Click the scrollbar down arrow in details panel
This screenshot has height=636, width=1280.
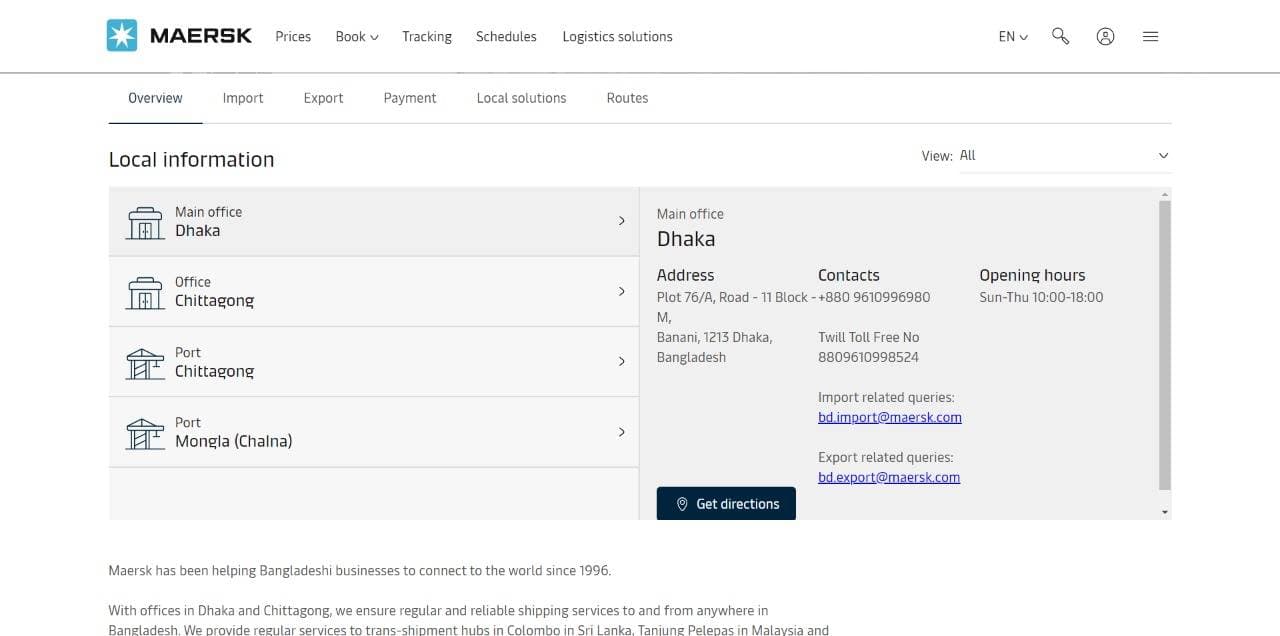pos(1164,512)
